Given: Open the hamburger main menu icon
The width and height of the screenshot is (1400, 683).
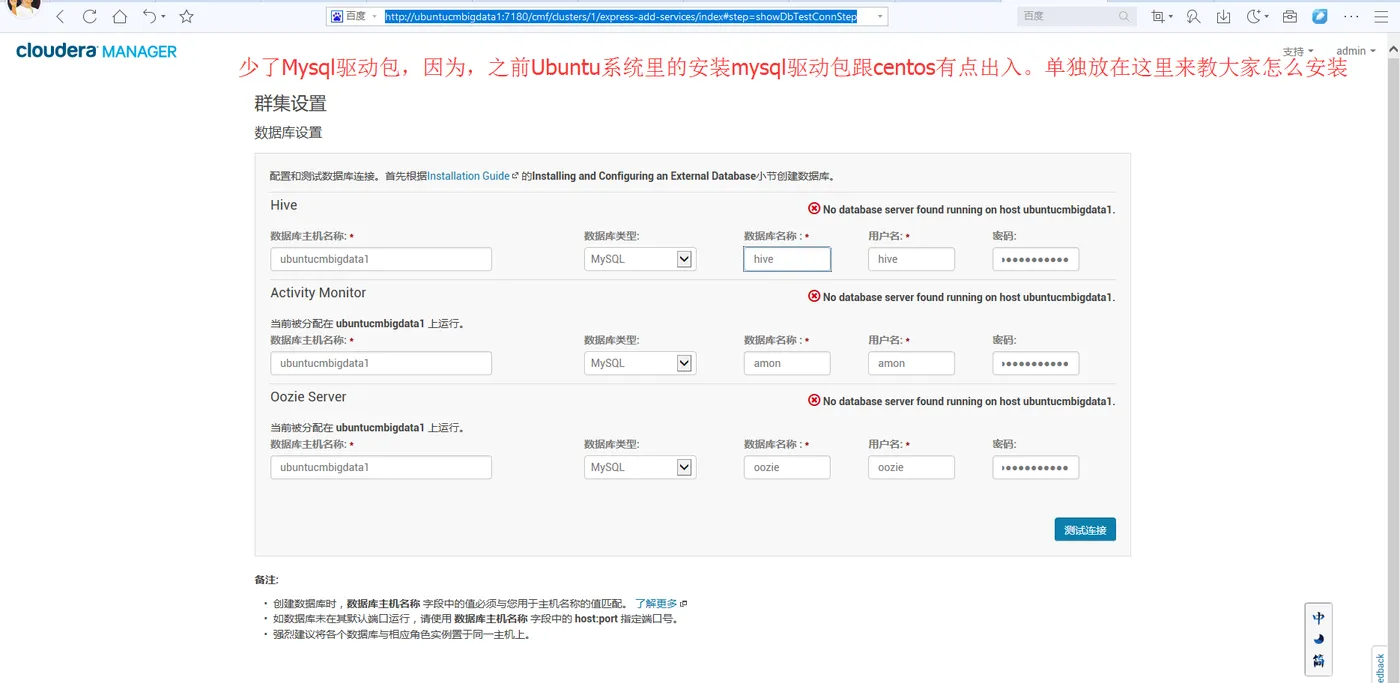Looking at the screenshot, I should pos(1381,17).
